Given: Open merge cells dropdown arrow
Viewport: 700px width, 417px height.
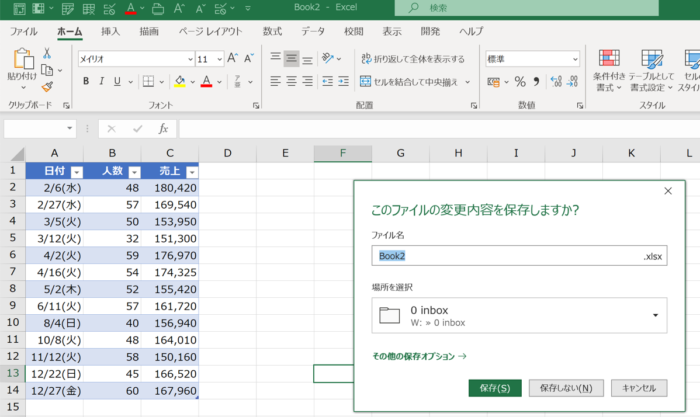Looking at the screenshot, I should pyautogui.click(x=467, y=82).
